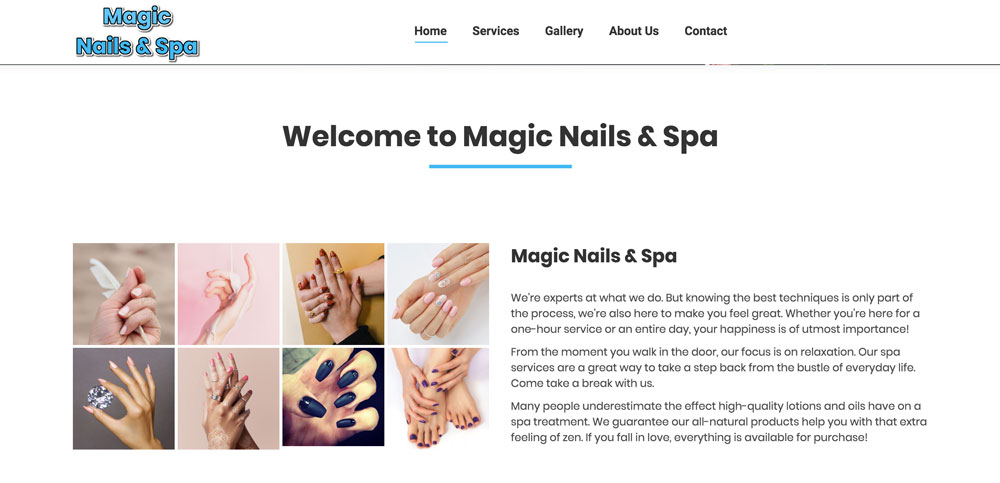Open the Contact page
The width and height of the screenshot is (1000, 483).
point(705,31)
